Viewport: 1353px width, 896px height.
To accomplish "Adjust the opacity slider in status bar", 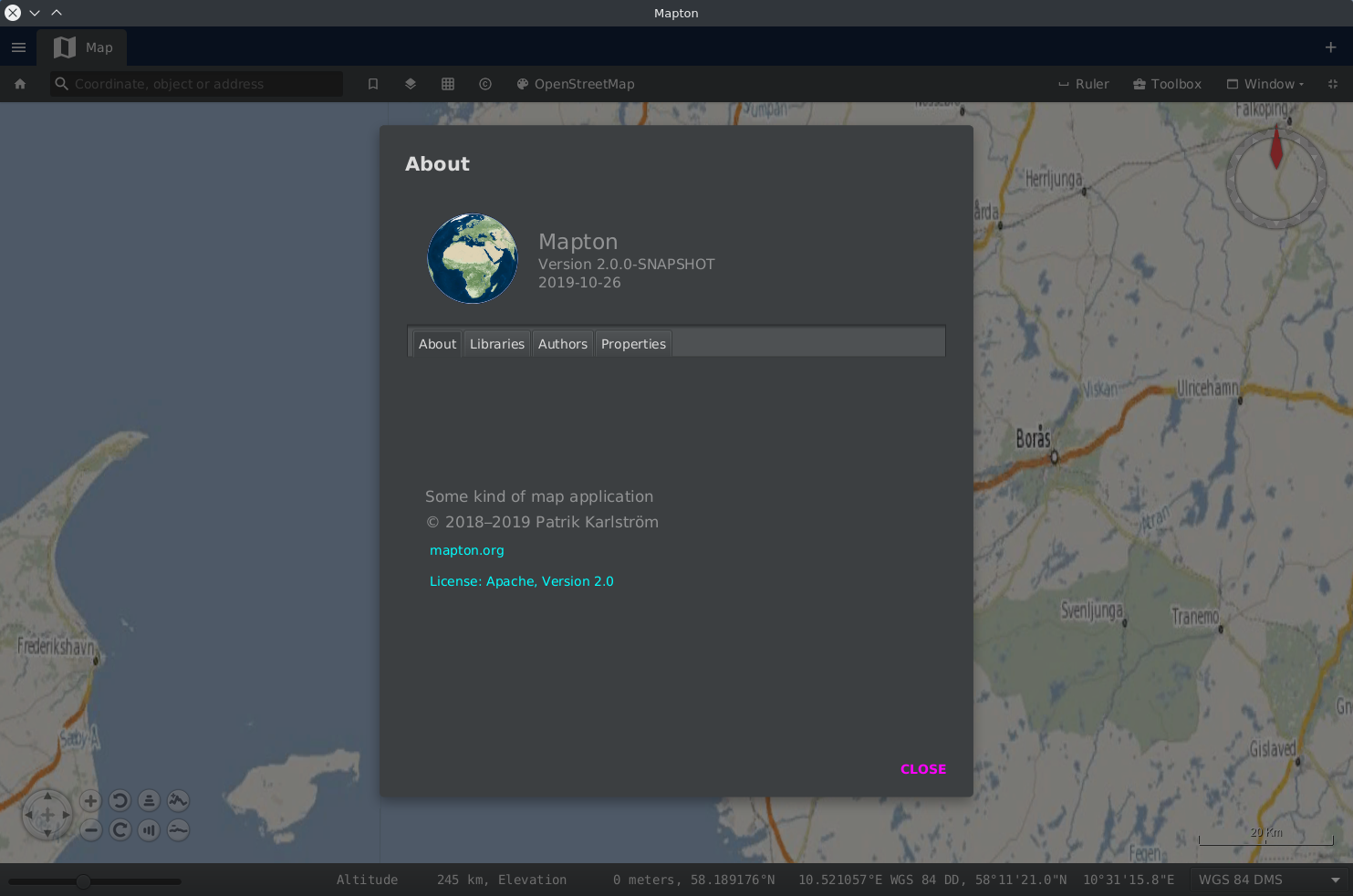I will tap(95, 881).
